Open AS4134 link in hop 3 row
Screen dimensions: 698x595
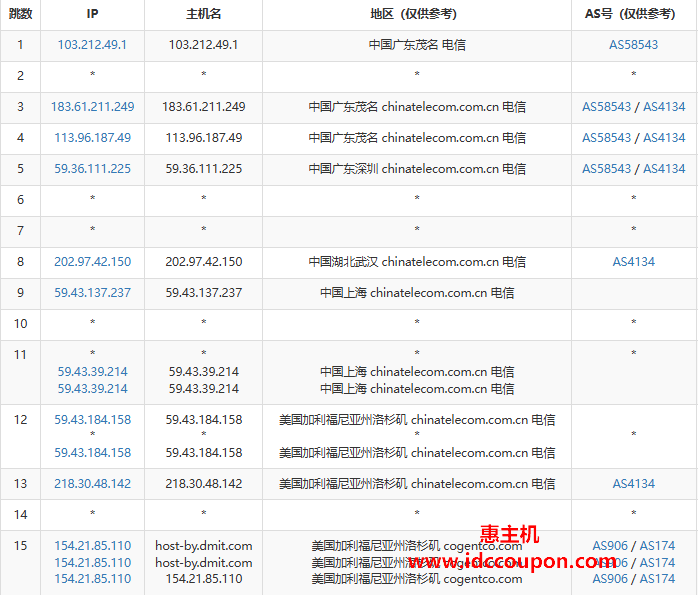tap(664, 107)
